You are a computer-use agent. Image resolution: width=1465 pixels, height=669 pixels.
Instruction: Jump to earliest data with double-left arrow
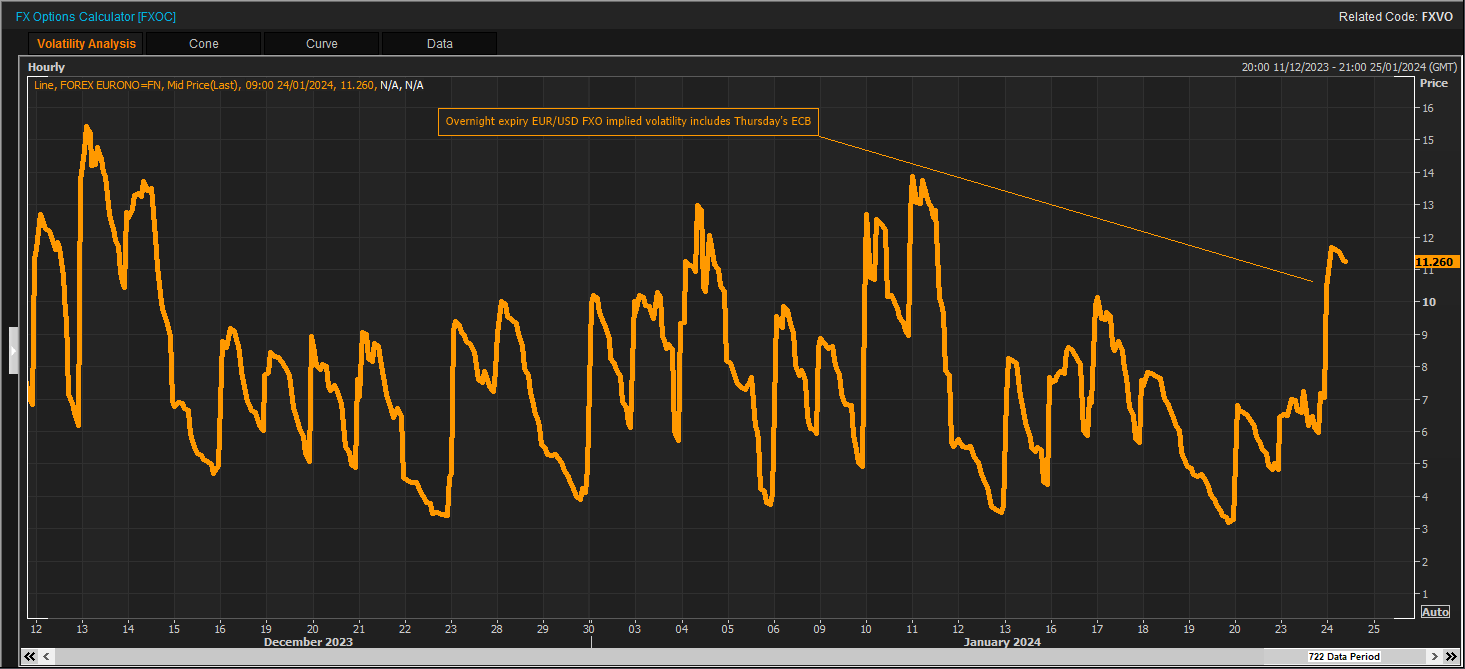(29, 657)
